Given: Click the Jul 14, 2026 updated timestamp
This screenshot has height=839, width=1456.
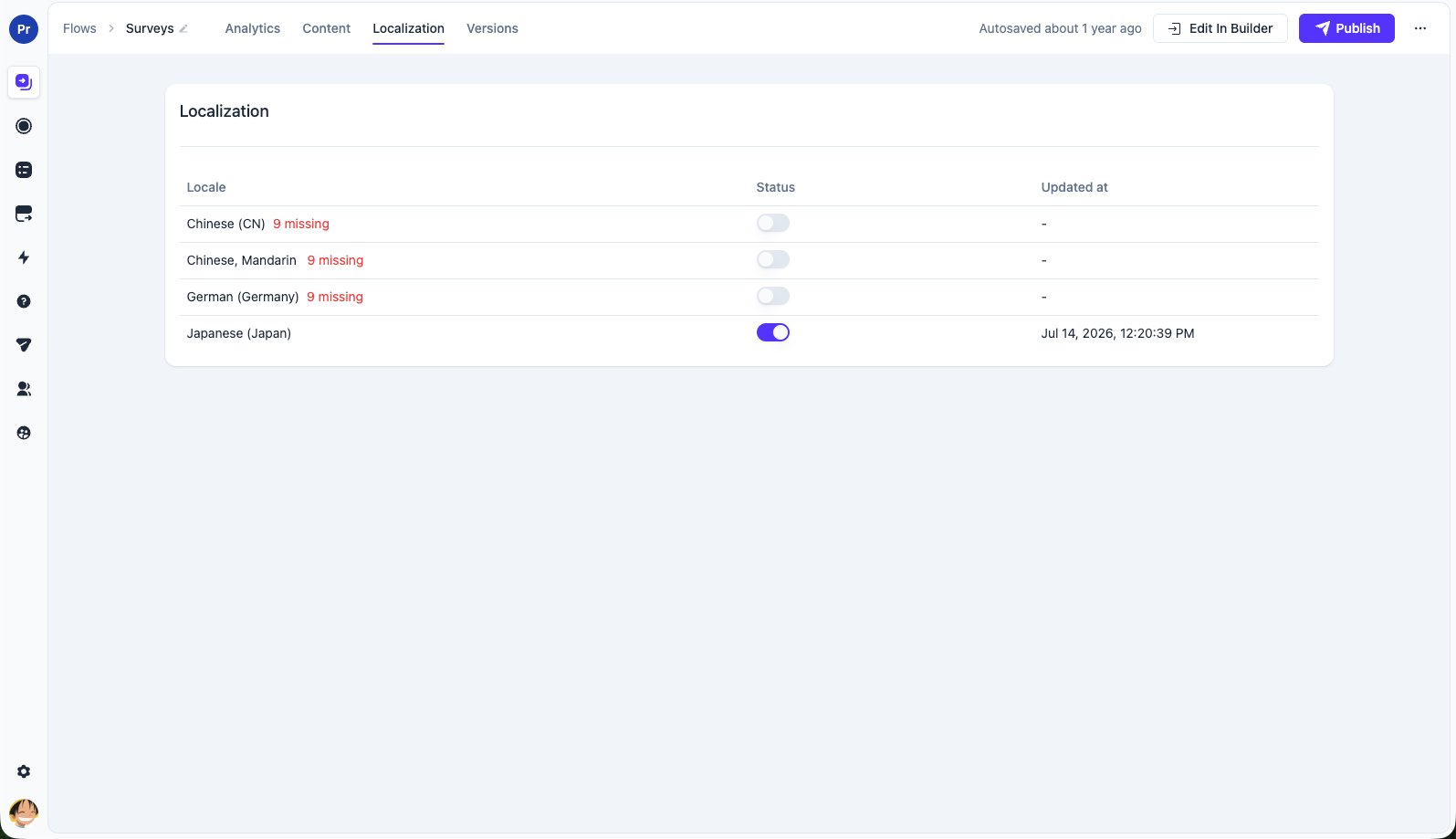Looking at the screenshot, I should coord(1117,333).
